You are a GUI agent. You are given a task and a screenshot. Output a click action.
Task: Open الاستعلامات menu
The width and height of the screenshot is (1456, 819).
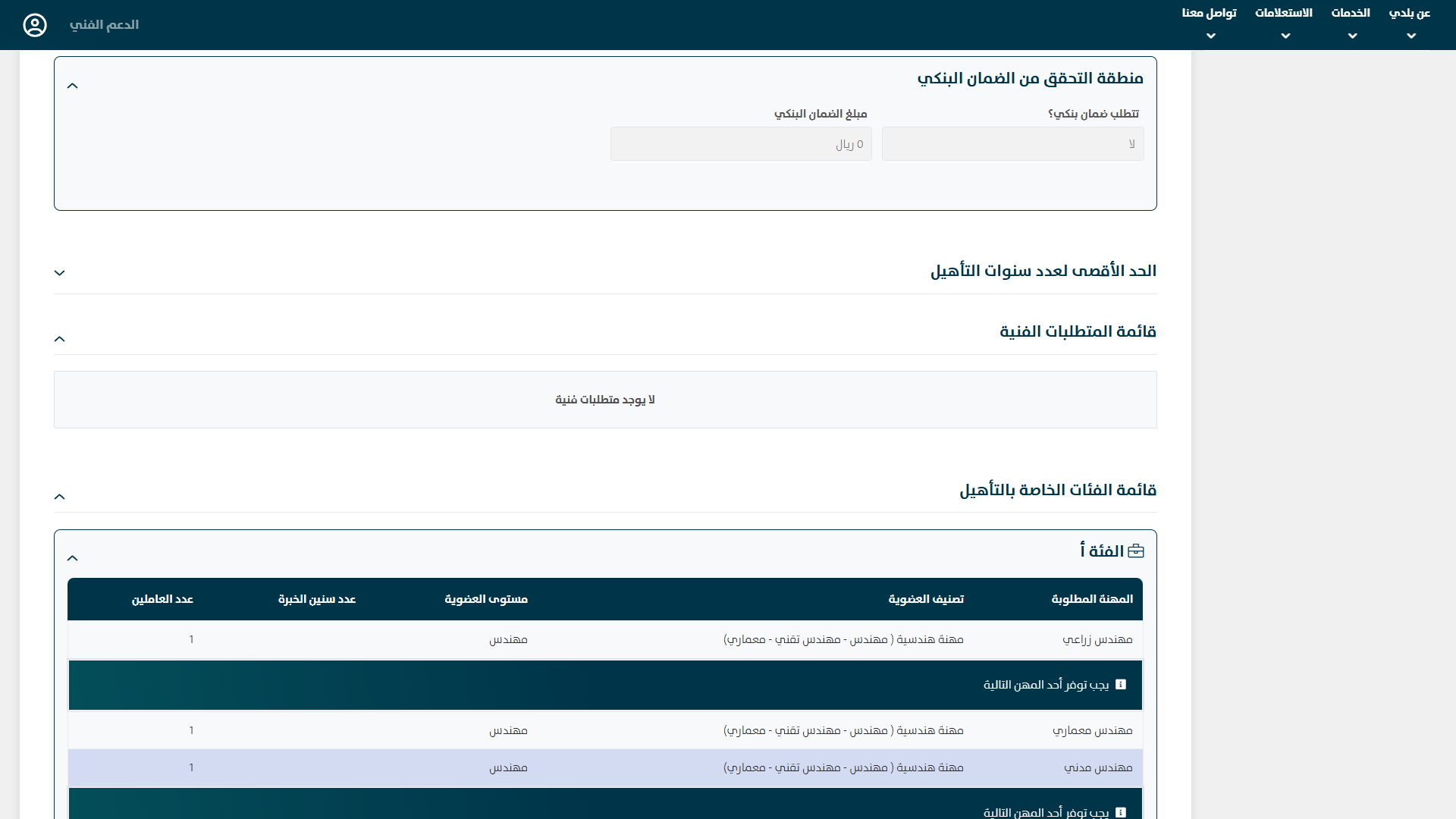[1283, 14]
